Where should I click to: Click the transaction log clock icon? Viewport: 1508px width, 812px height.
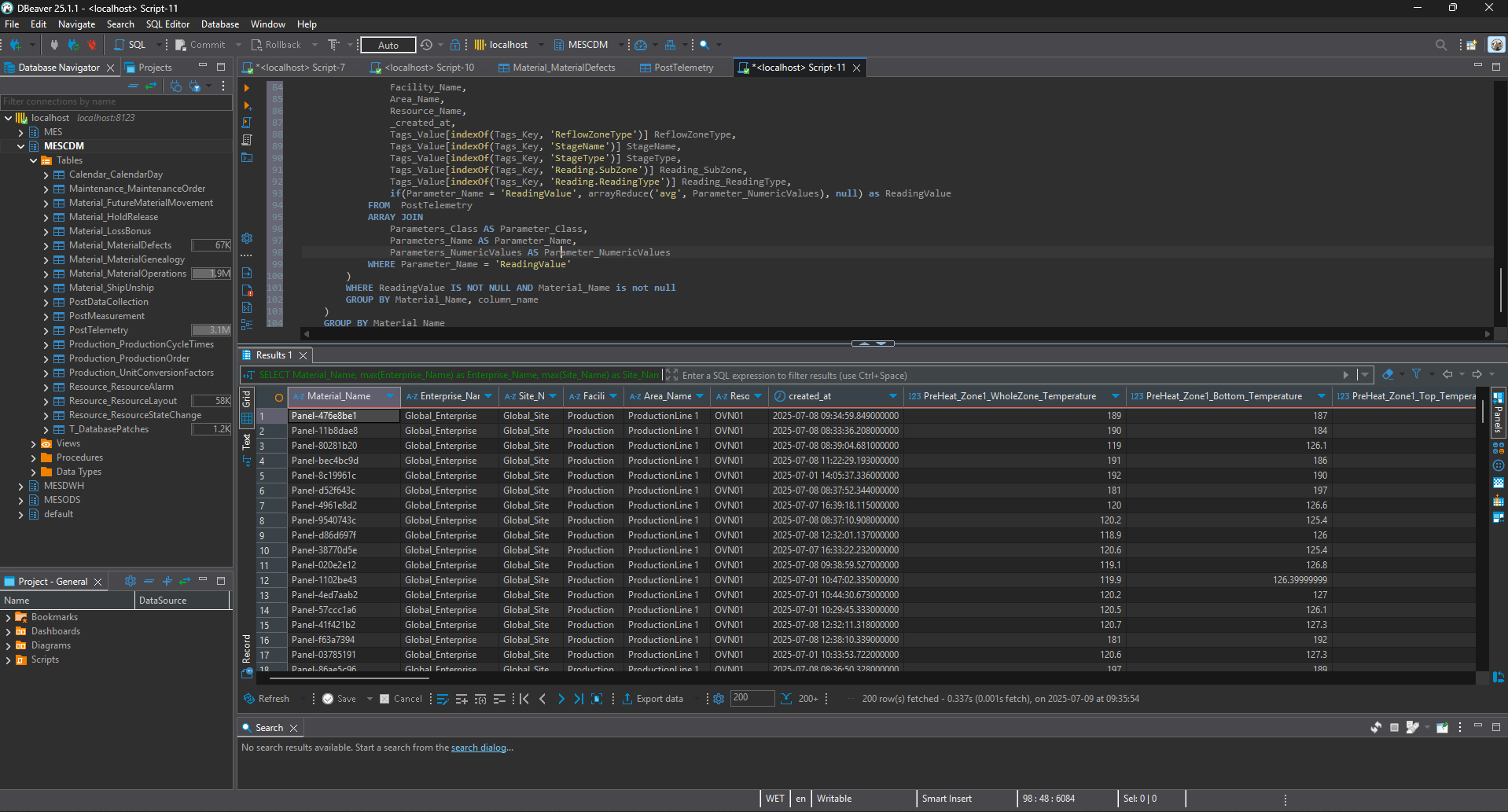[x=426, y=45]
